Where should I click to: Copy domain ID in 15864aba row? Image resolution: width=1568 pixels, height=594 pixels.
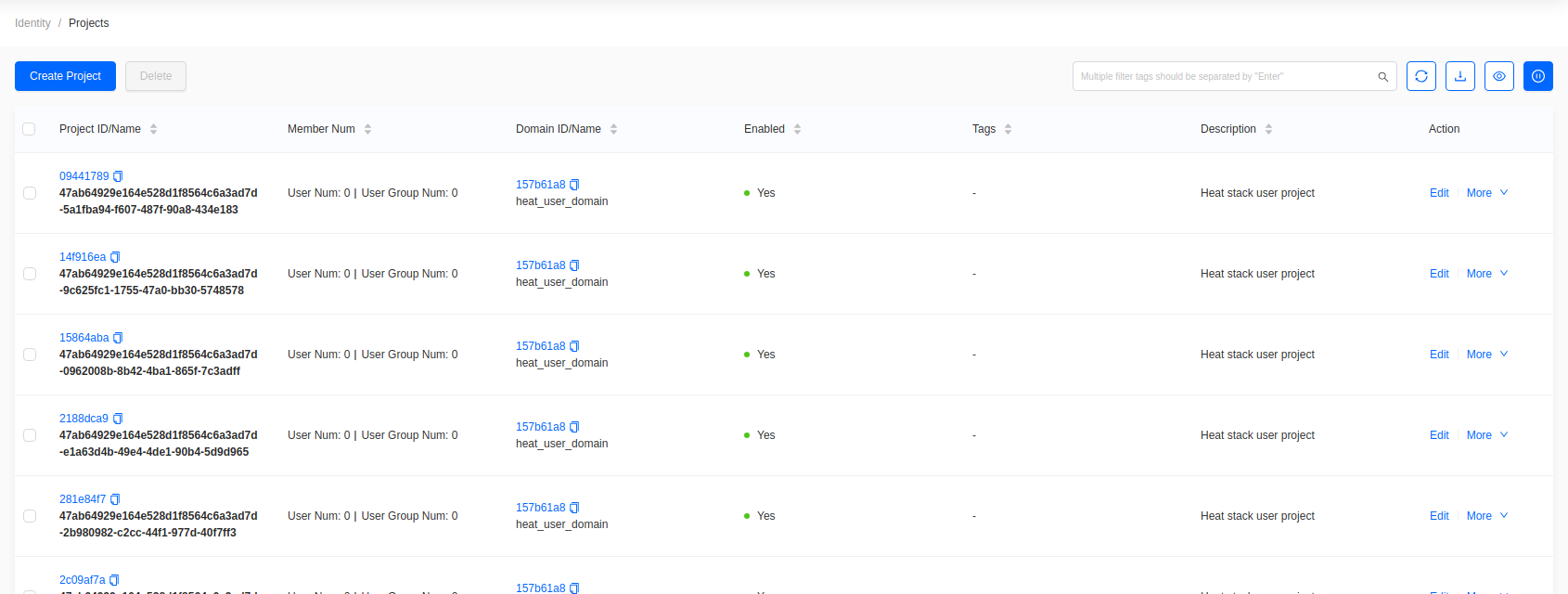574,346
